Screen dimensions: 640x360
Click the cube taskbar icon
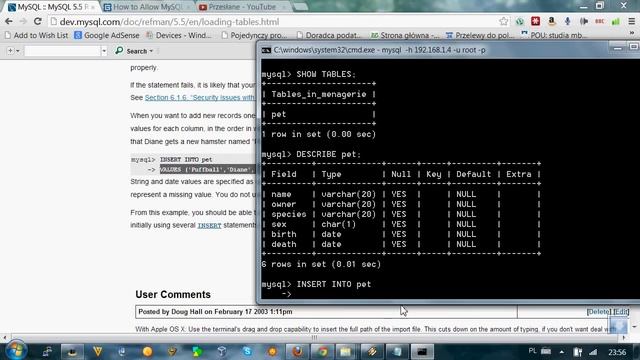[222, 351]
